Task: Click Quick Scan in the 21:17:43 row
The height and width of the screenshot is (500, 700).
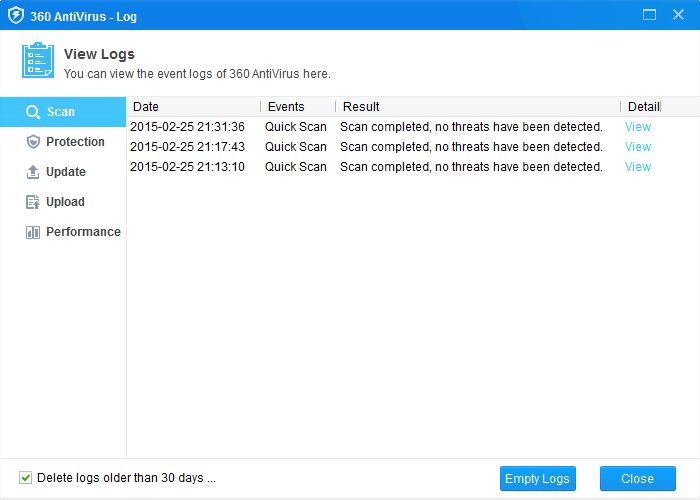Action: pyautogui.click(x=296, y=147)
